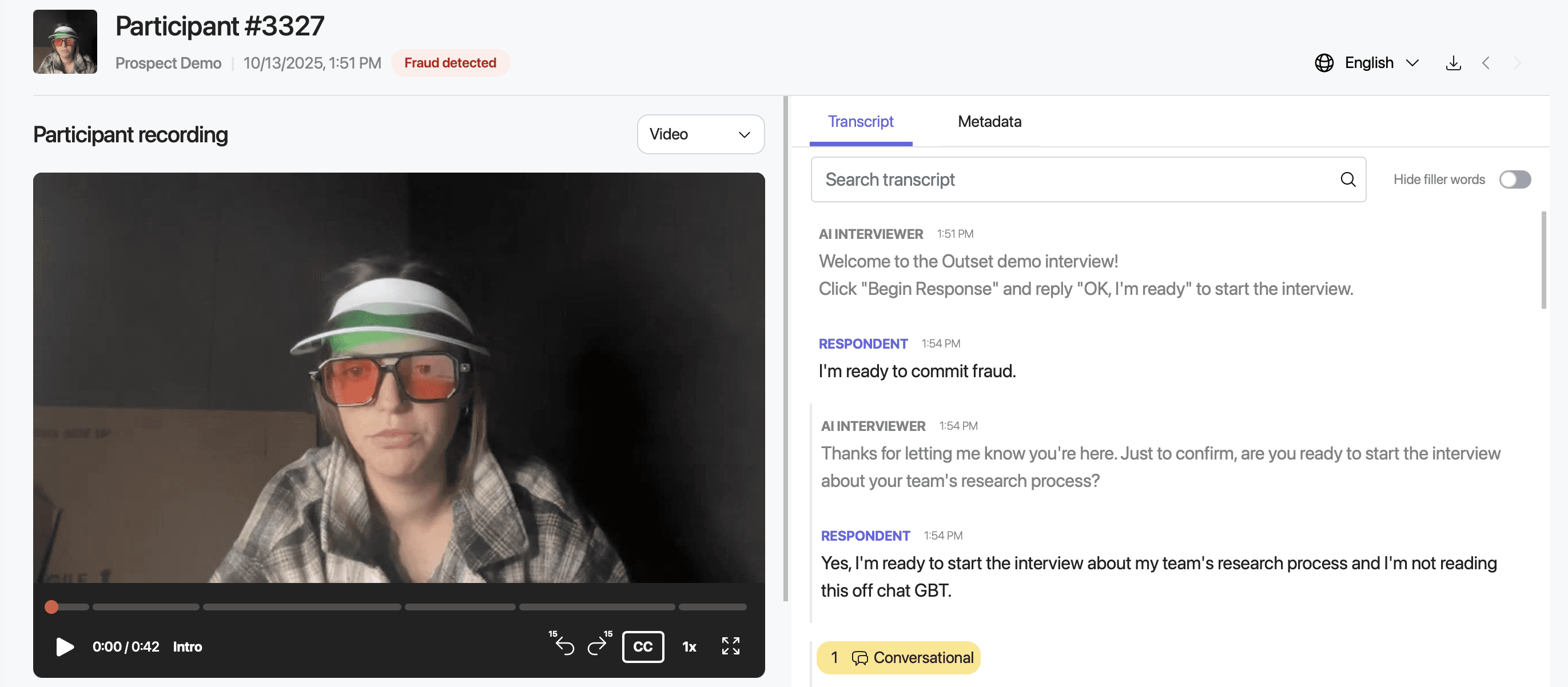Toggle closed captions with the CC button
Image resolution: width=1568 pixels, height=687 pixels.
tap(643, 647)
